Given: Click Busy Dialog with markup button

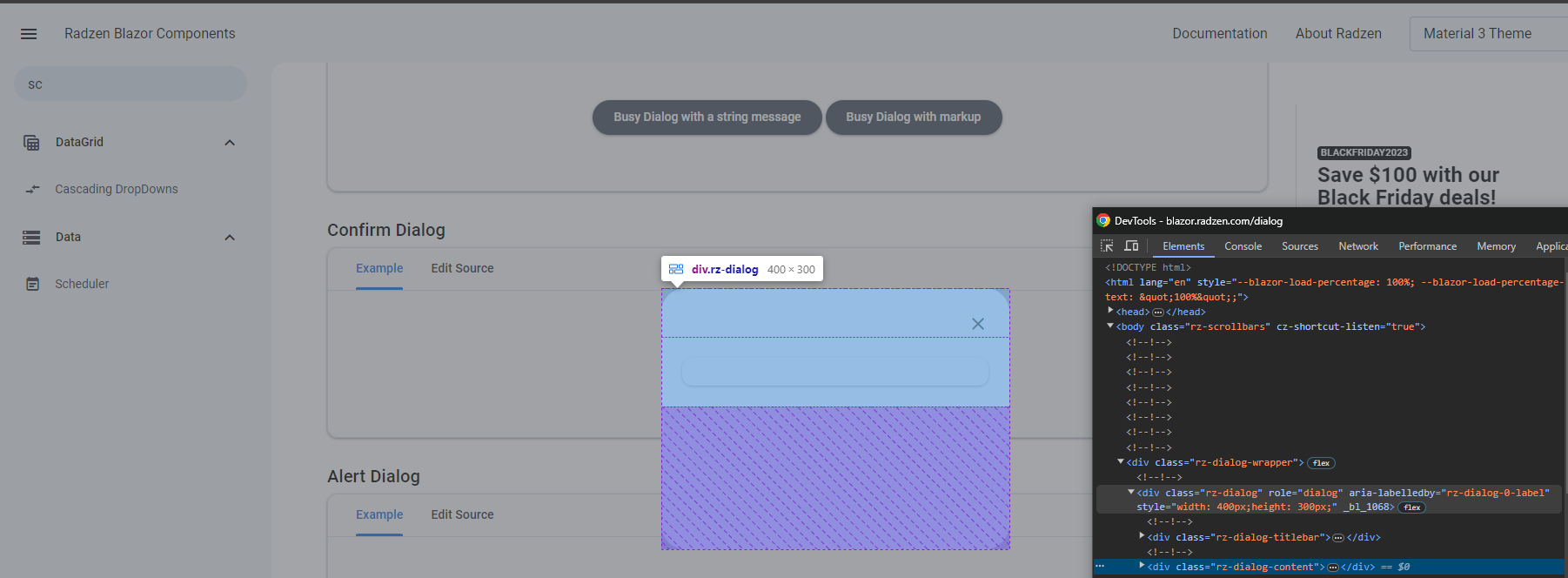Looking at the screenshot, I should (913, 118).
